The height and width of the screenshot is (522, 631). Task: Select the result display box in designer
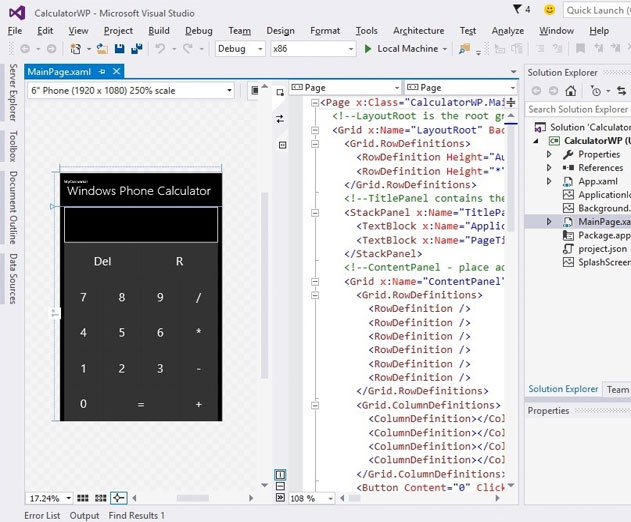[x=141, y=225]
